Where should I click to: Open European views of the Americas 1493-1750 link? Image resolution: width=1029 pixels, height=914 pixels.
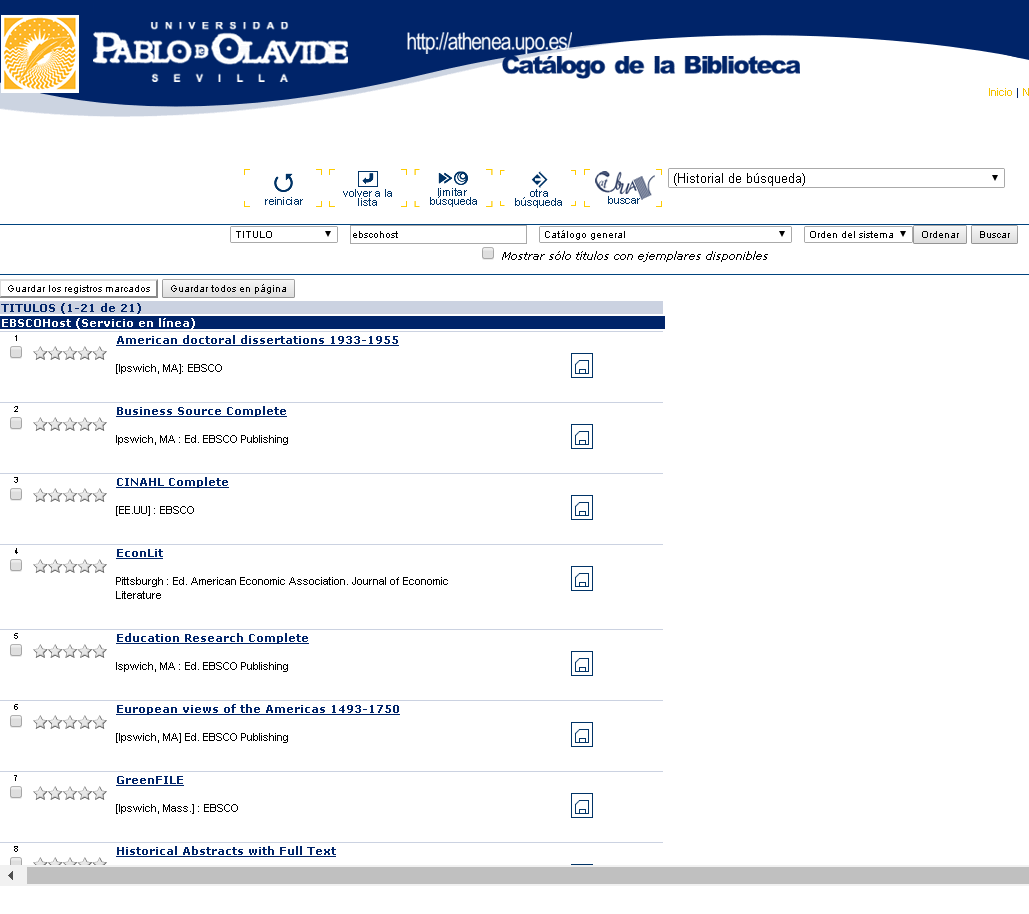click(x=258, y=709)
